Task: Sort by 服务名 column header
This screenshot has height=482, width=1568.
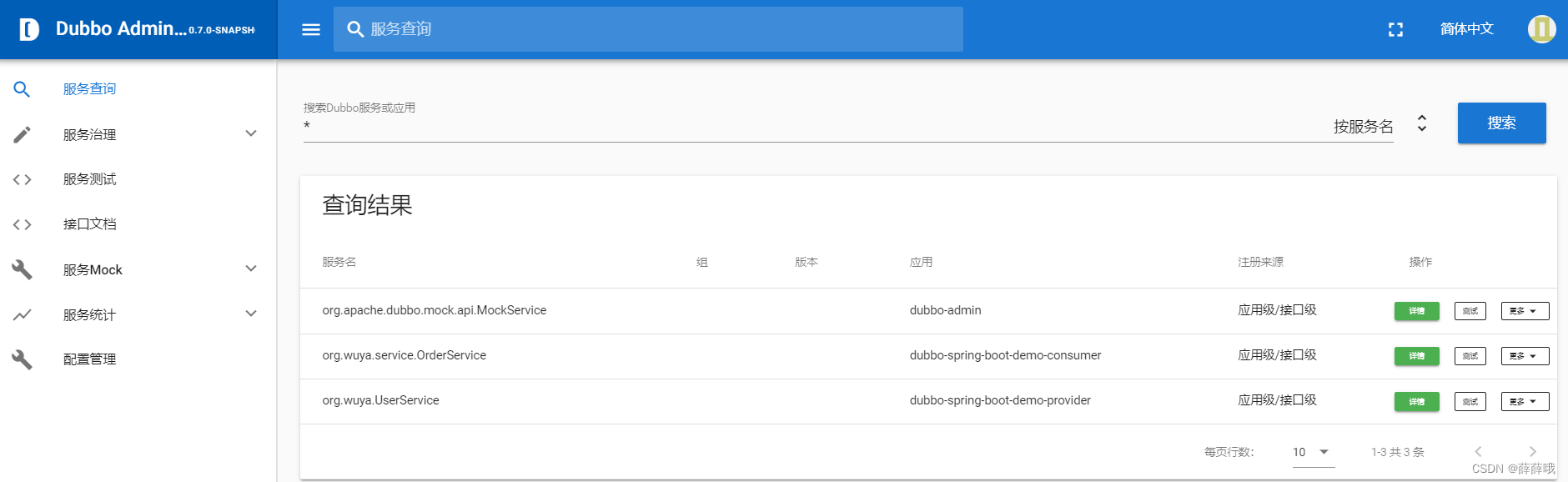Action: coord(339,262)
